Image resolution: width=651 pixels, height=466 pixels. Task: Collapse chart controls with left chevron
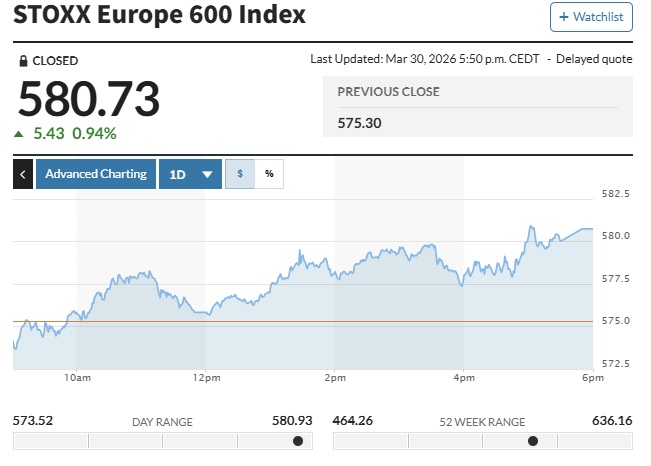[x=23, y=174]
